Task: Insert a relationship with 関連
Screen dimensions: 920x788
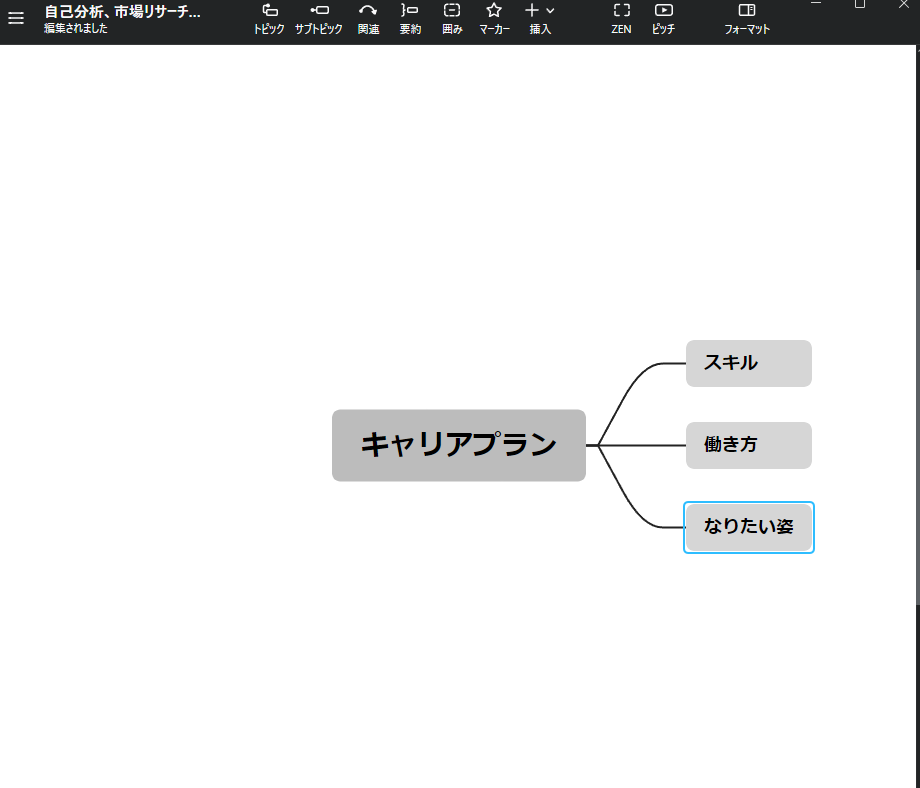Action: click(x=368, y=19)
